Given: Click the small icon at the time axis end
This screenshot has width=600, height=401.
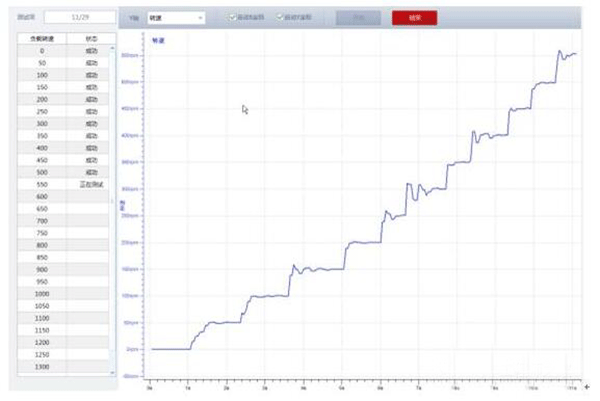Looking at the screenshot, I should [x=587, y=385].
